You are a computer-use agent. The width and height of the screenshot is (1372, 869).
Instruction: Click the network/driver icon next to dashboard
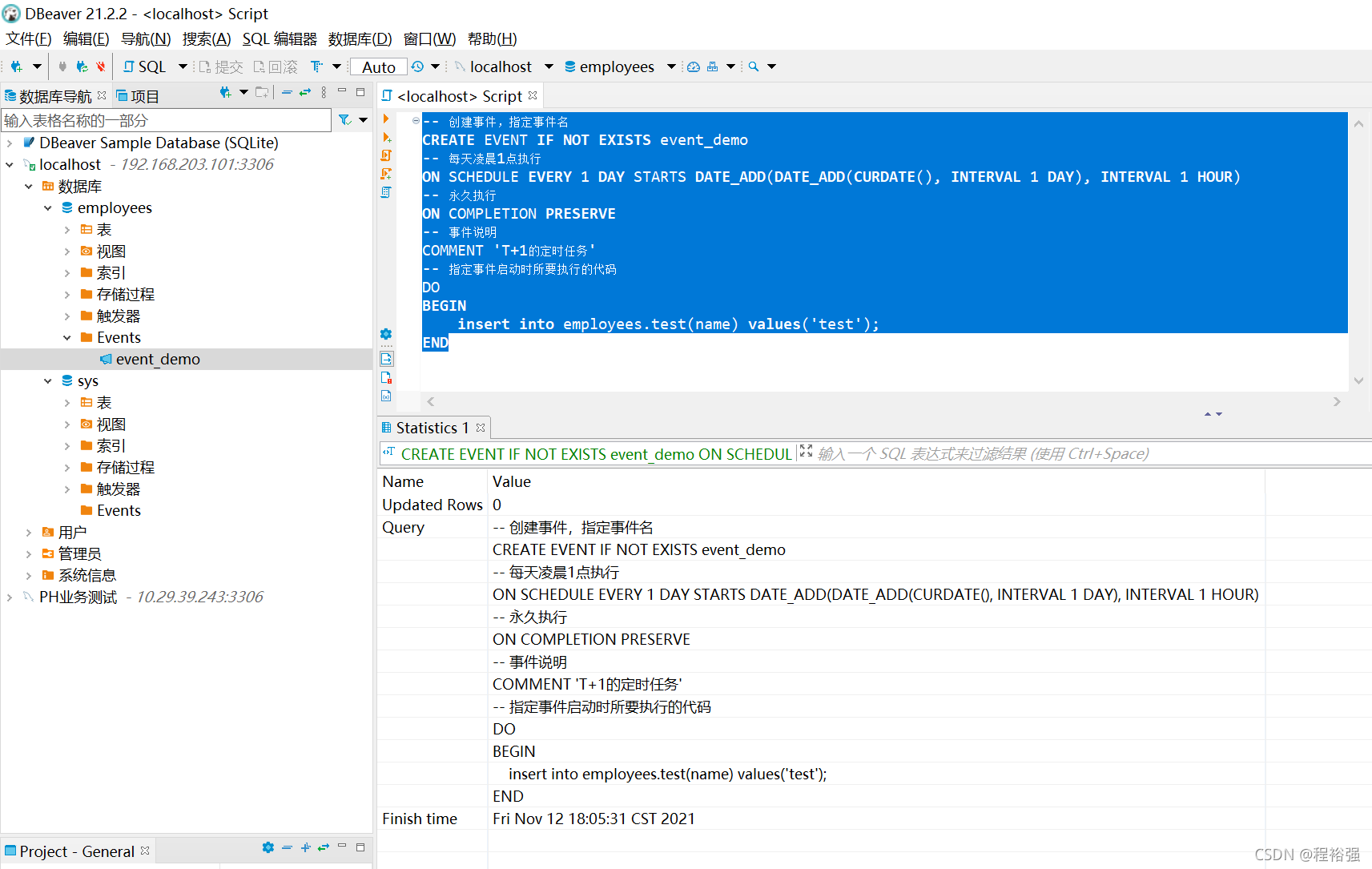[712, 66]
